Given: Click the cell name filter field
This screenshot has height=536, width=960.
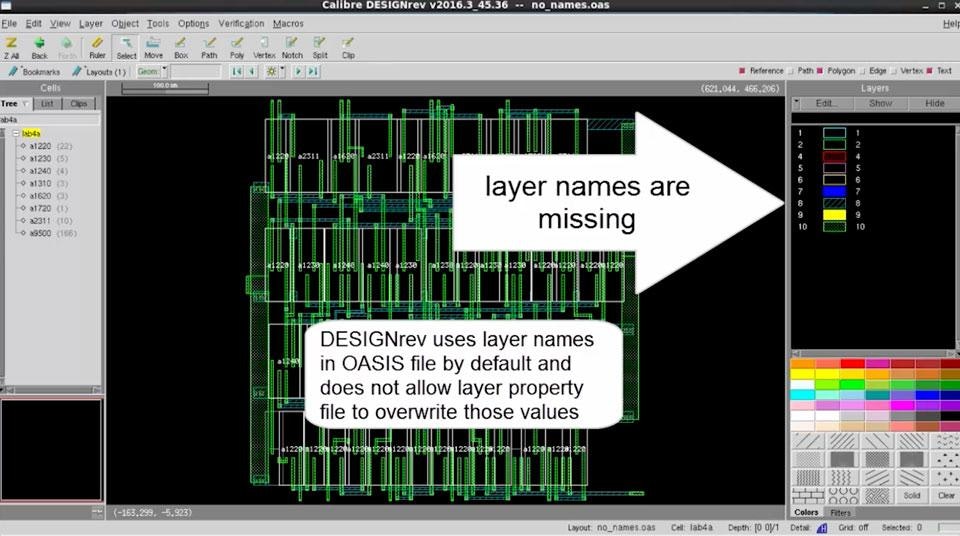Looking at the screenshot, I should (50, 119).
